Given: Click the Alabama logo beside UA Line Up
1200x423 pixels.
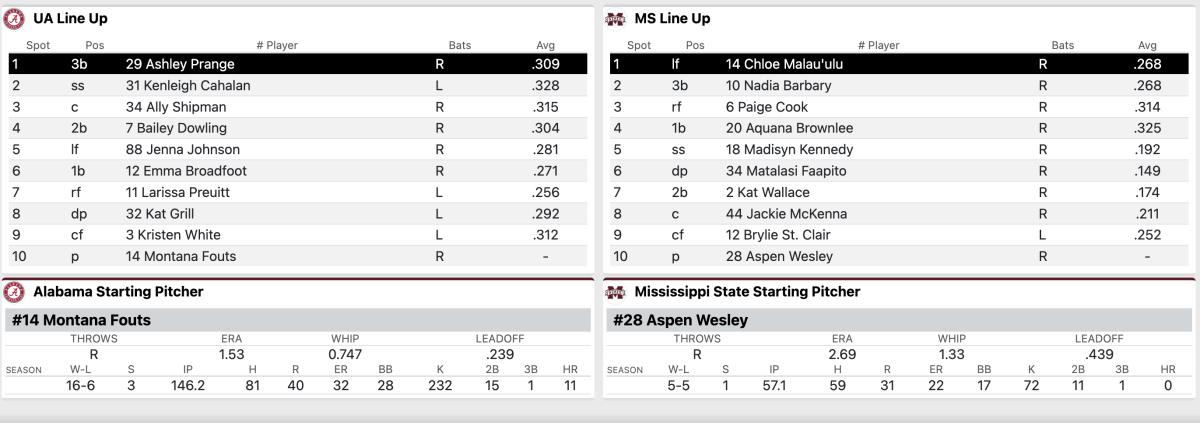Looking at the screenshot, I should click(15, 18).
